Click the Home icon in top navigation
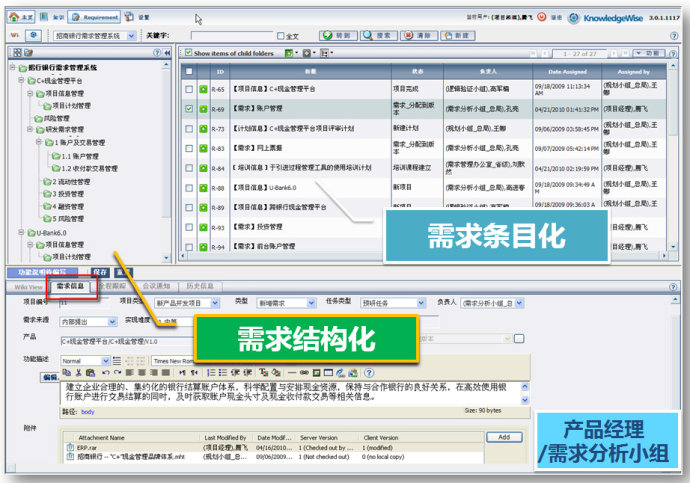Image resolution: width=690 pixels, height=483 pixels. 20,17
